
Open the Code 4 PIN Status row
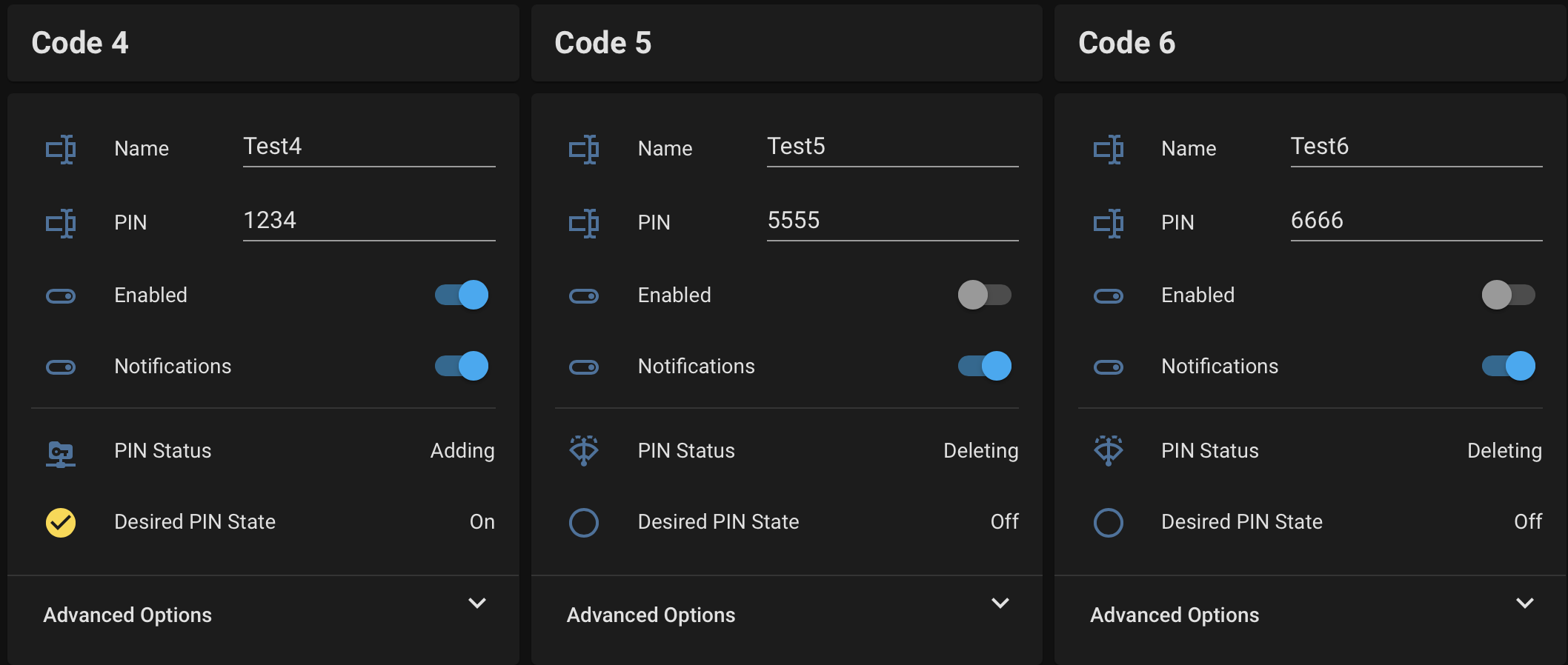(263, 451)
